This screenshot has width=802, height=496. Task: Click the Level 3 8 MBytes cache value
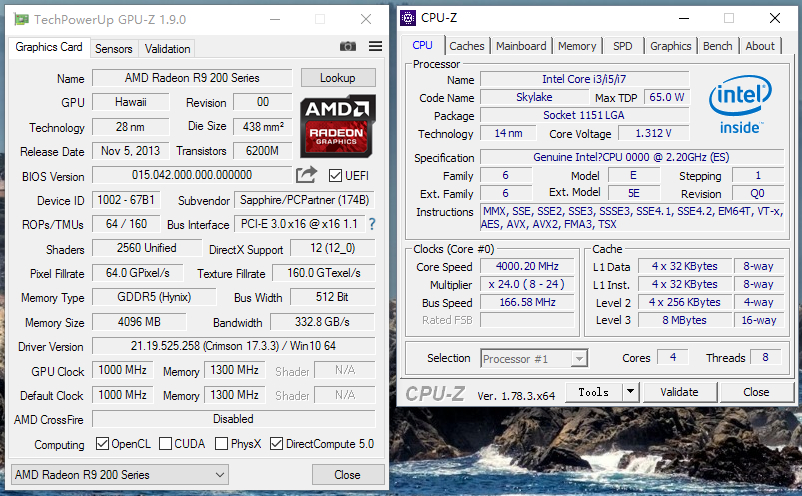click(684, 320)
